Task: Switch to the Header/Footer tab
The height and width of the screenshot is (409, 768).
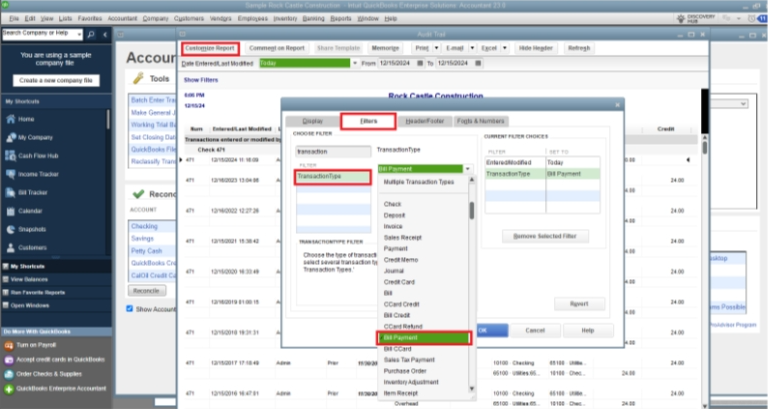Action: 425,121
